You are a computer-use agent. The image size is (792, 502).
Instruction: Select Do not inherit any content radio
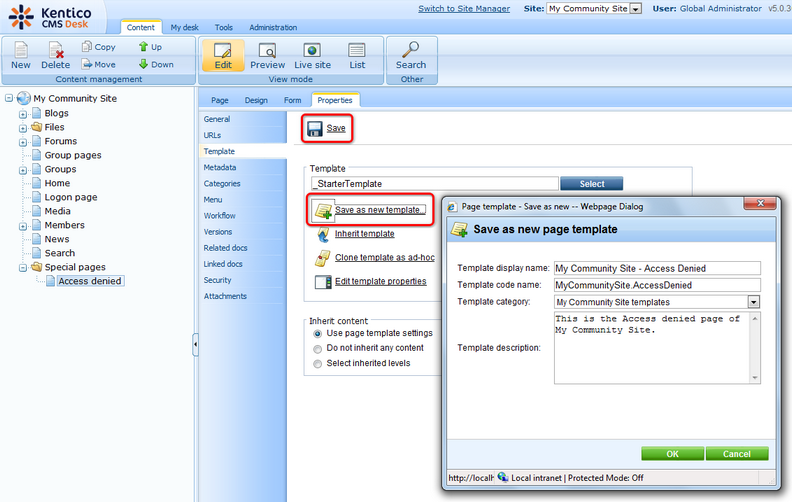(x=317, y=349)
